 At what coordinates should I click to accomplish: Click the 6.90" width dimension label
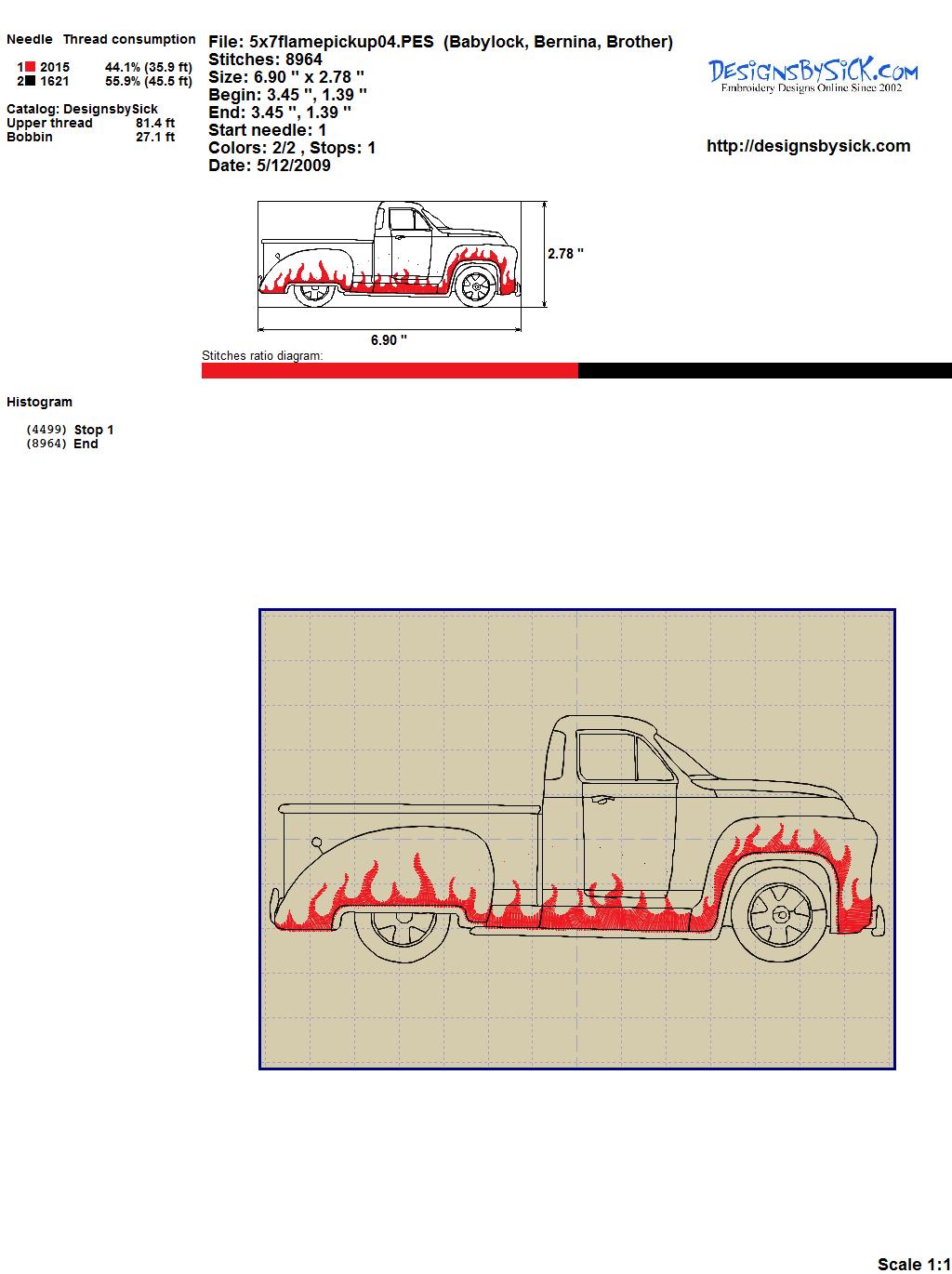[x=389, y=340]
